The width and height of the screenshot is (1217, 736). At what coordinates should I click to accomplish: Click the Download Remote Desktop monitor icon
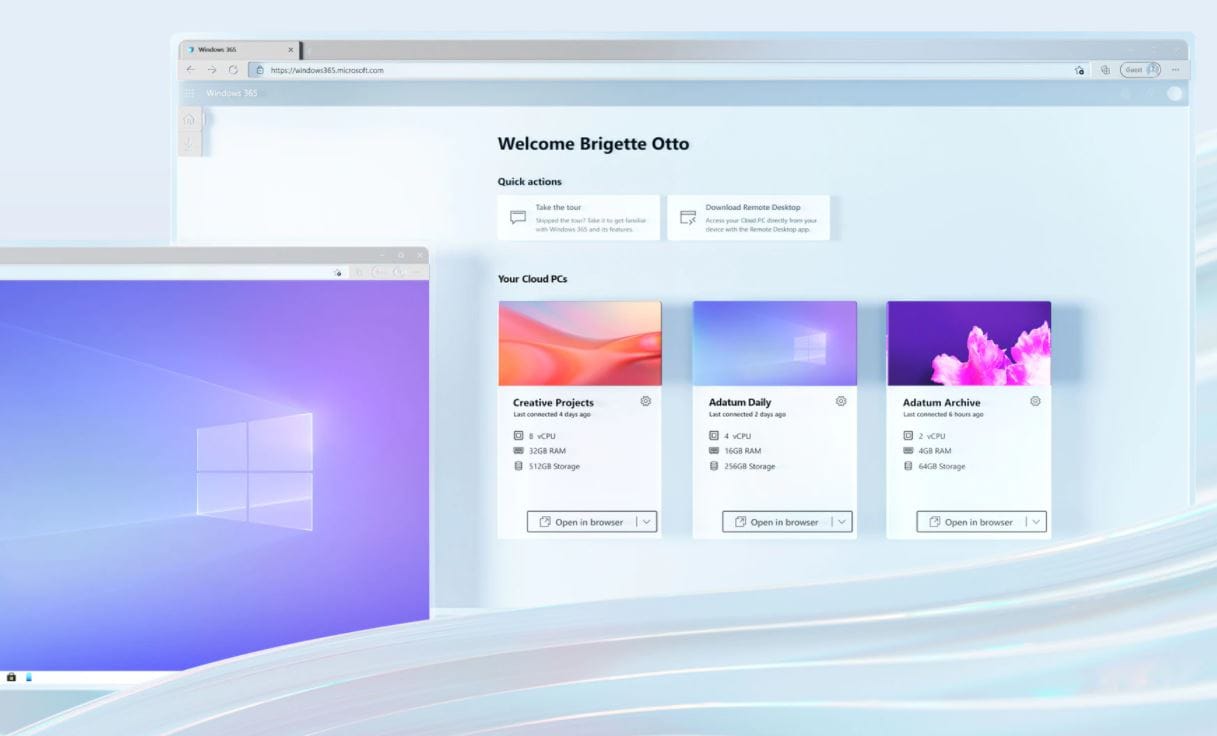click(688, 217)
